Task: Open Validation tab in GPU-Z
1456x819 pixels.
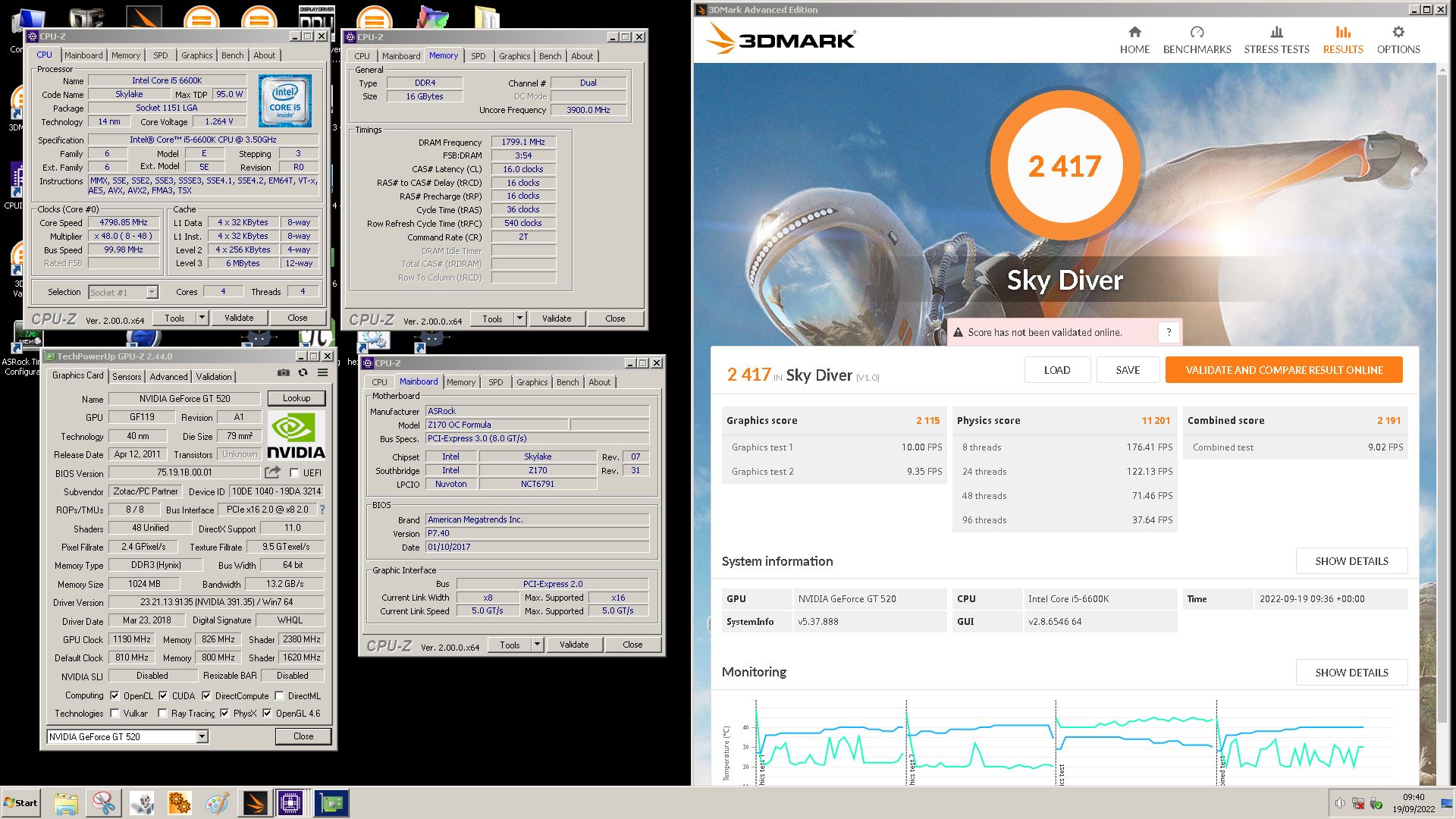Action: tap(214, 376)
